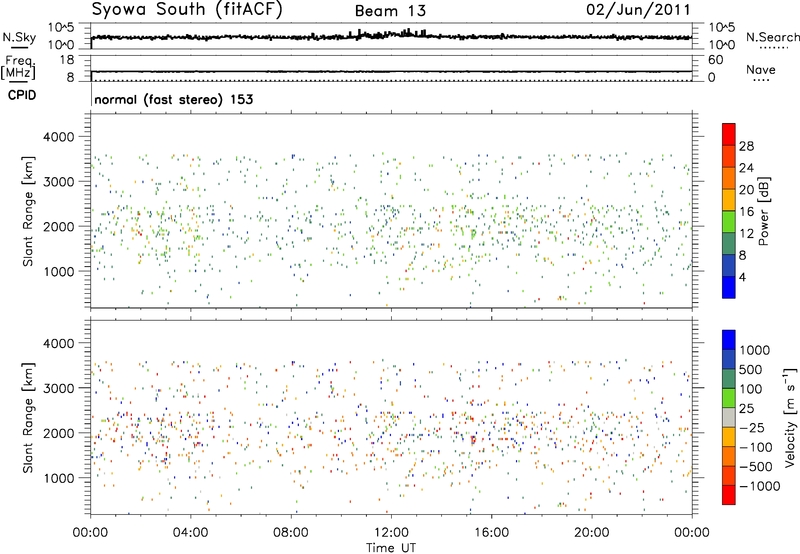Click the "28" tick on Power colorbar
This screenshot has width=800, height=554.
tap(746, 146)
